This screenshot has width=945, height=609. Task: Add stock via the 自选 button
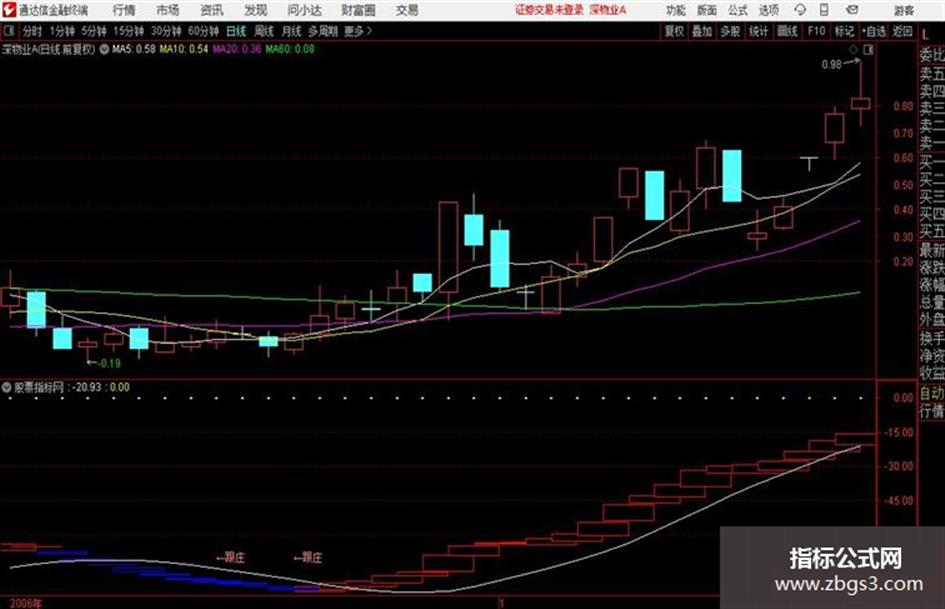[874, 31]
